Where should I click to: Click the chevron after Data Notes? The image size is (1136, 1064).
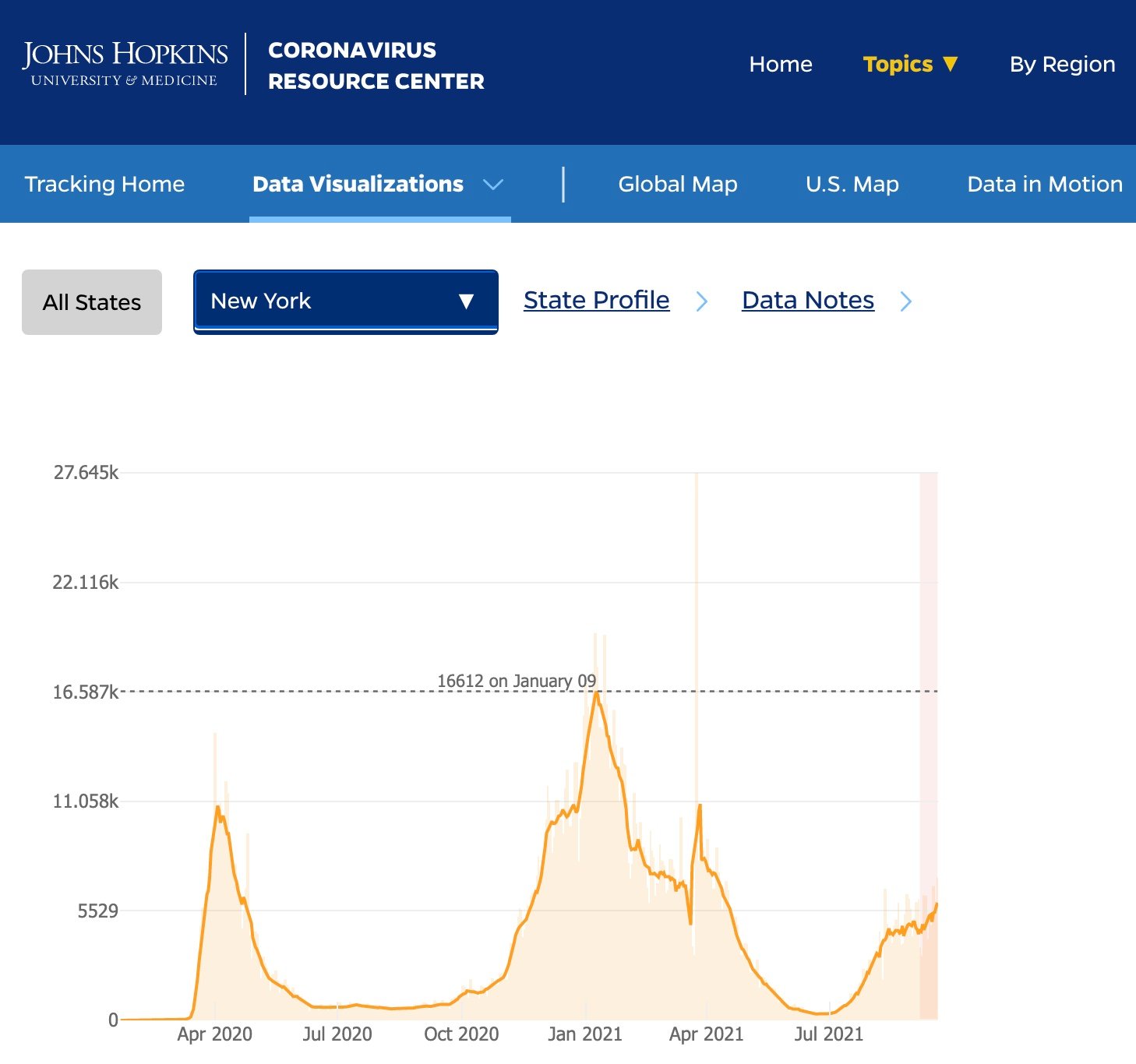905,301
